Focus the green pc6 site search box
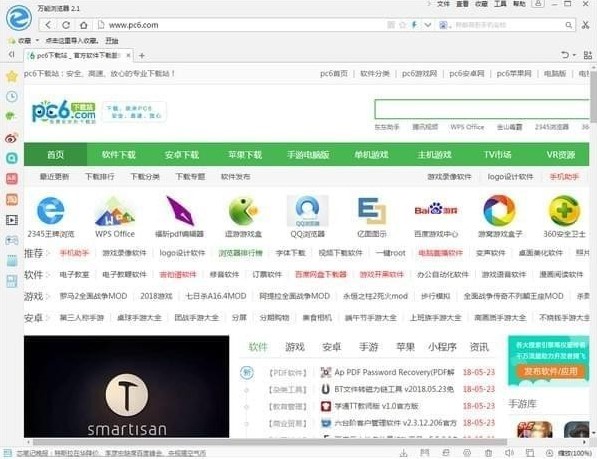The width and height of the screenshot is (597, 459). [x=482, y=109]
